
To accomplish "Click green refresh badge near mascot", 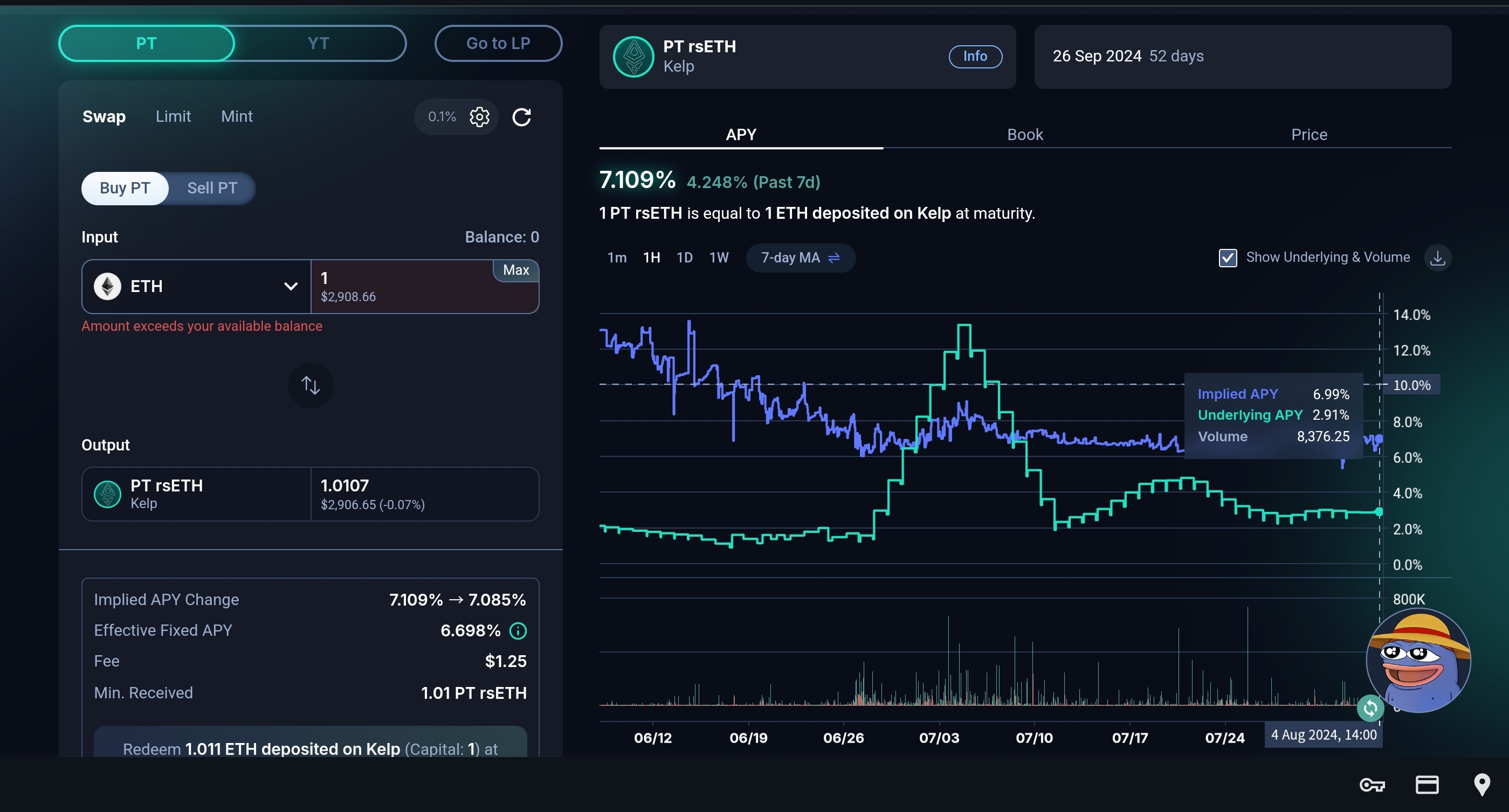I will point(1370,709).
